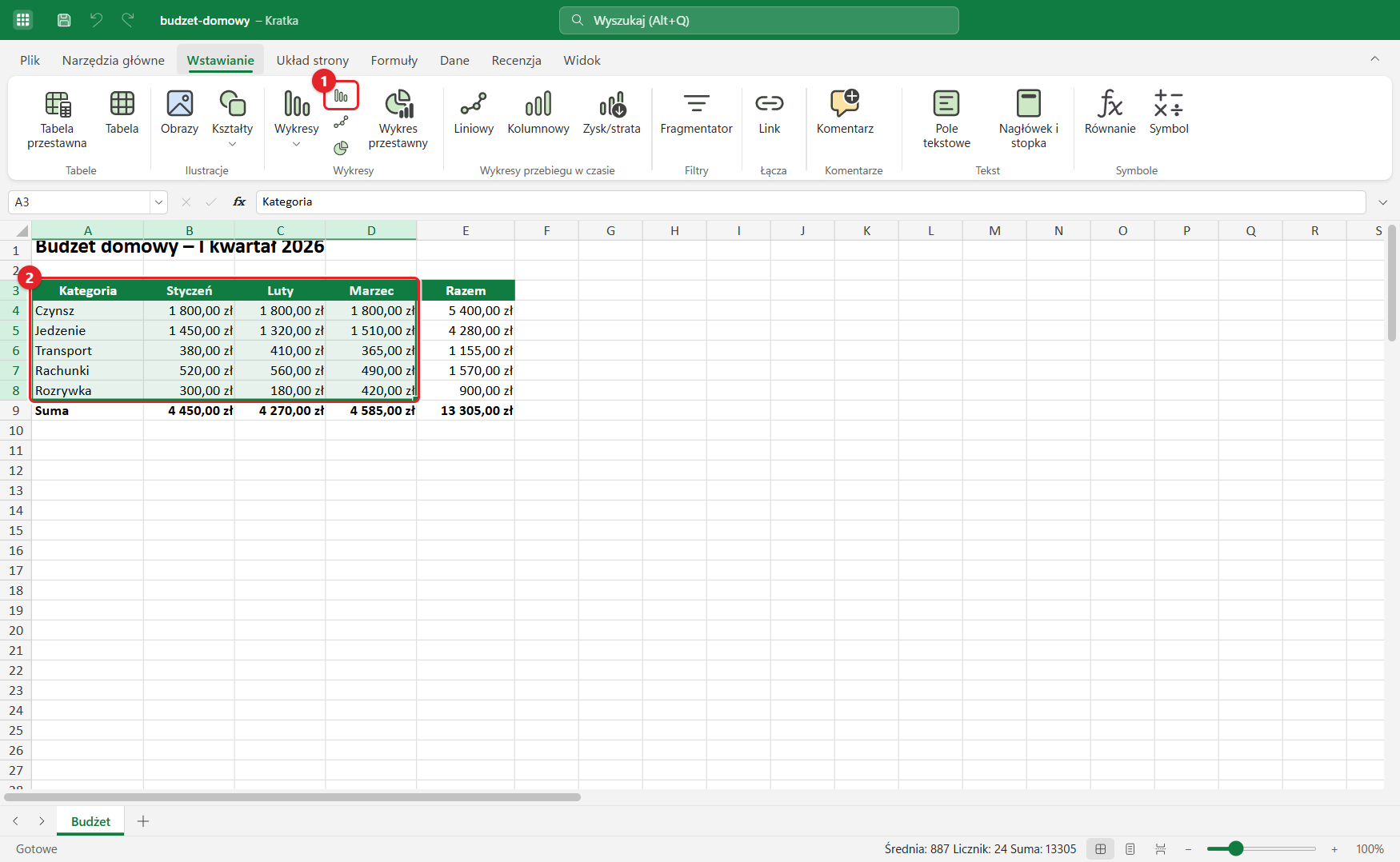Insert a Kolumnowy sparkline

click(x=538, y=112)
